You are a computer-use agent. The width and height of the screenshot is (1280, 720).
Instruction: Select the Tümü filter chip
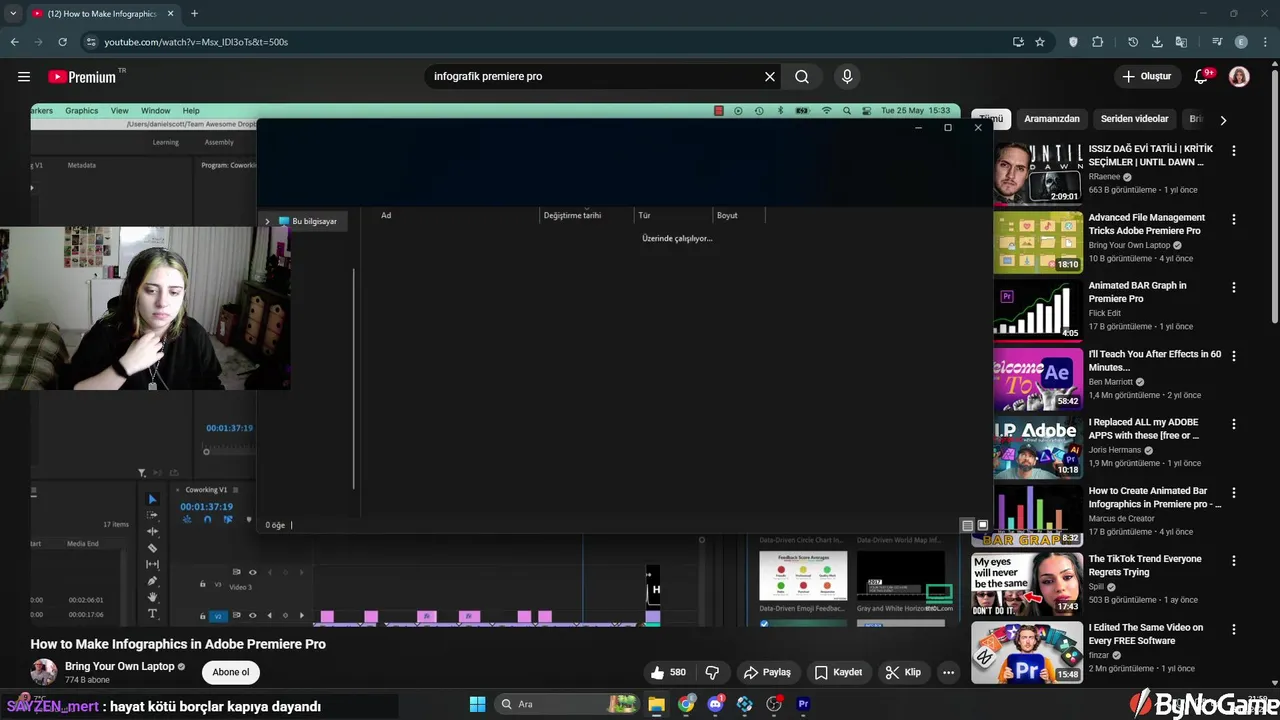[x=991, y=119]
